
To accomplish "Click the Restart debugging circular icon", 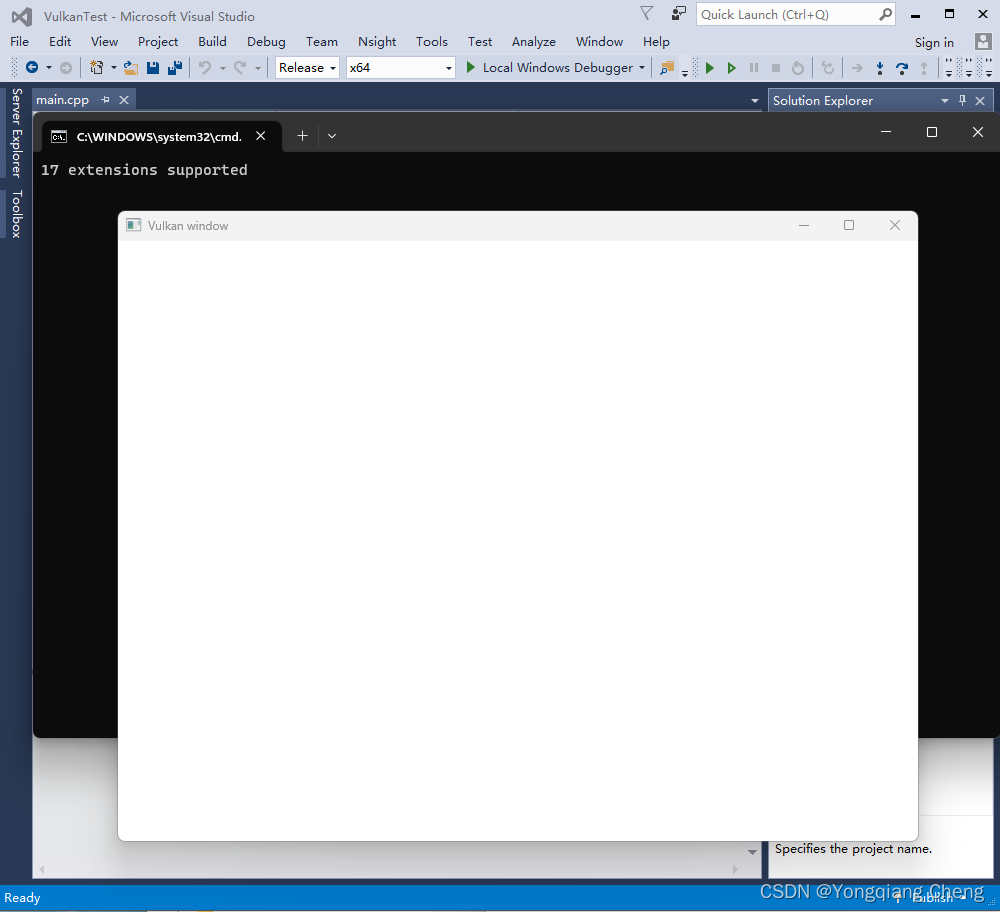I will coord(798,68).
